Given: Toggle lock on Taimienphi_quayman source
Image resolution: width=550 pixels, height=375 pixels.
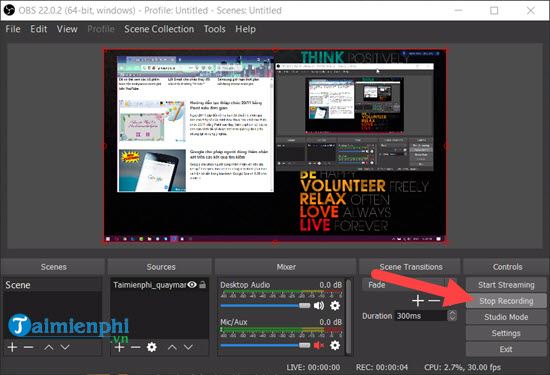Looking at the screenshot, I should click(202, 285).
